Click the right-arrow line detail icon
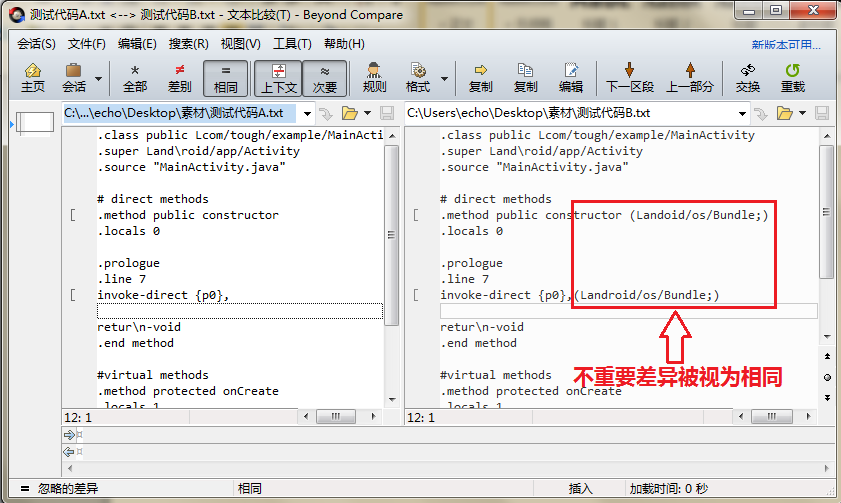 (69, 435)
